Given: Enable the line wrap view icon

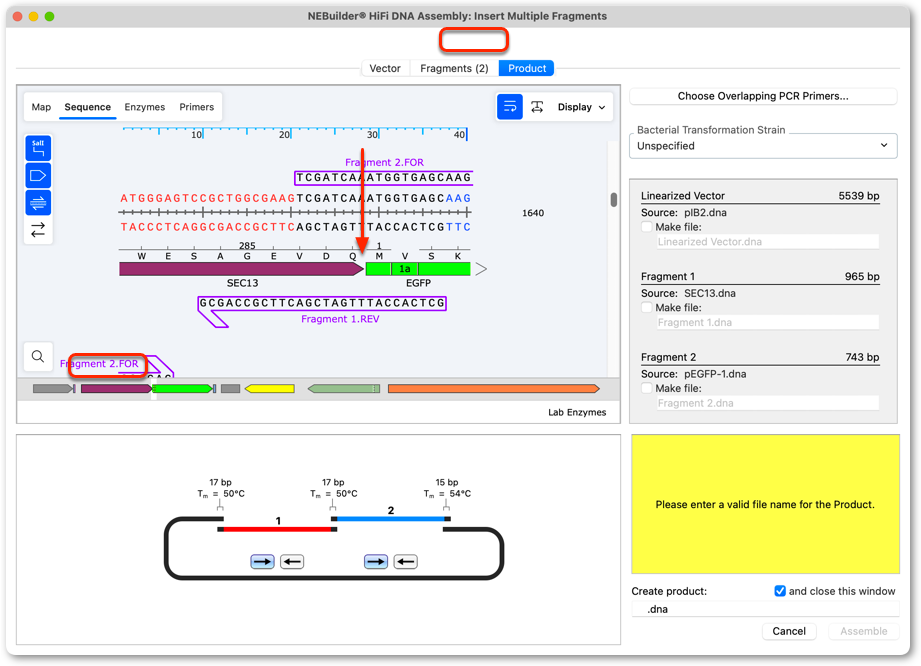Looking at the screenshot, I should (x=510, y=107).
